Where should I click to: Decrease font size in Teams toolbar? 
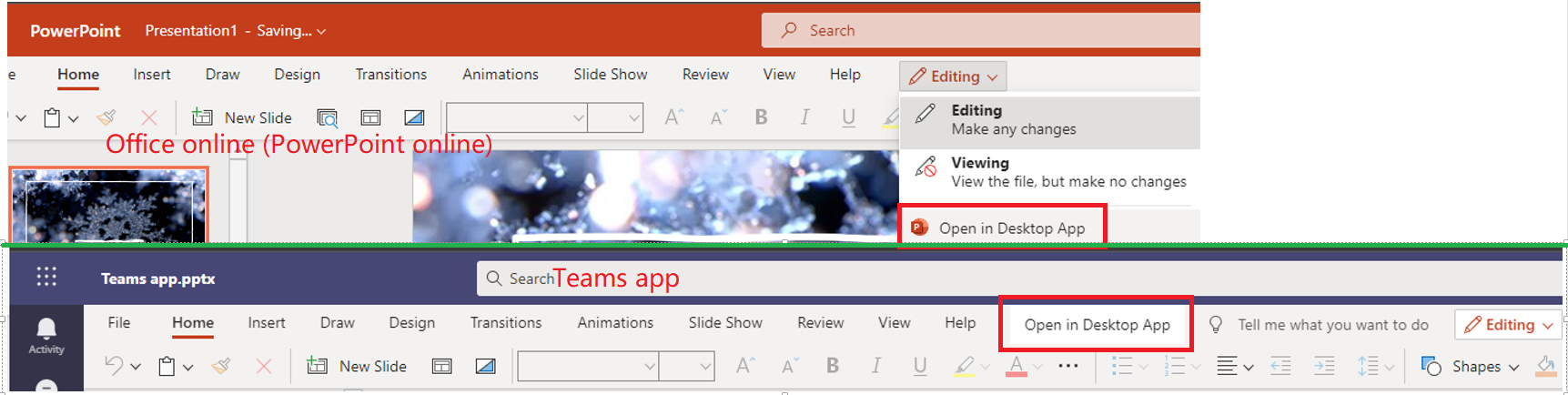(790, 365)
